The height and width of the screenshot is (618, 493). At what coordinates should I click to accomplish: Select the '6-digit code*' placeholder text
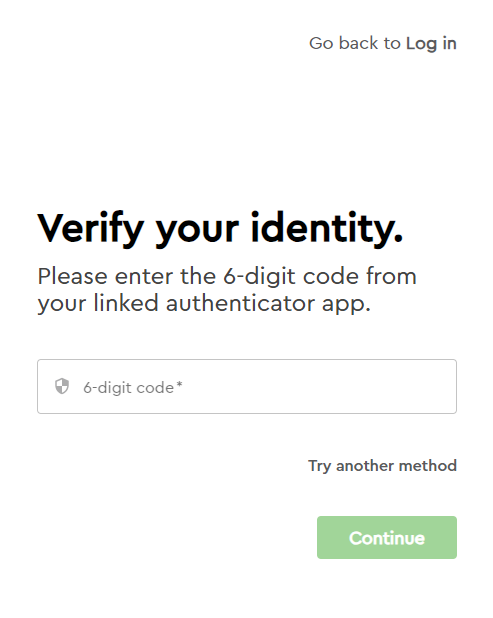(132, 388)
